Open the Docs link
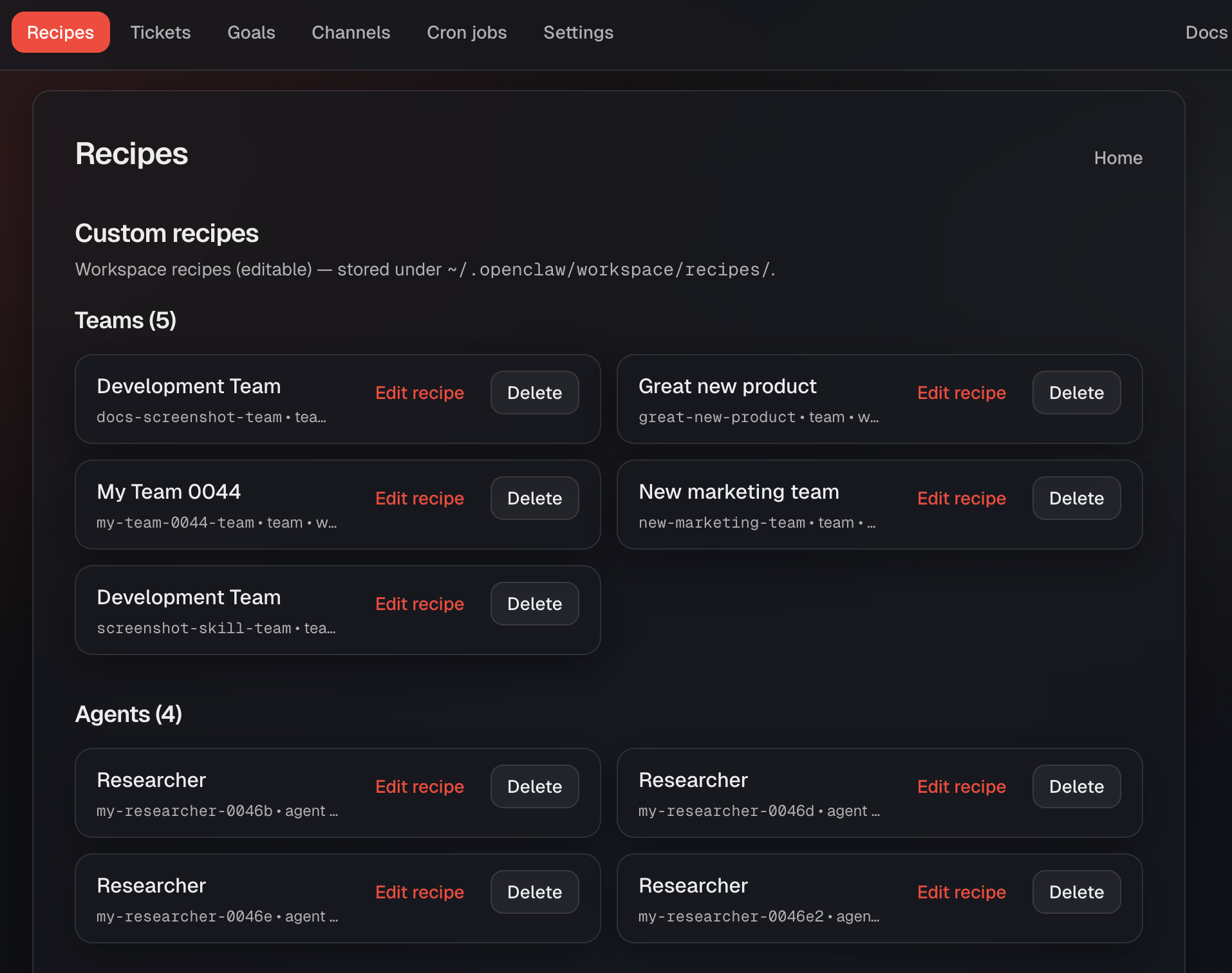Screen dimensions: 1232x973 click(x=1206, y=32)
